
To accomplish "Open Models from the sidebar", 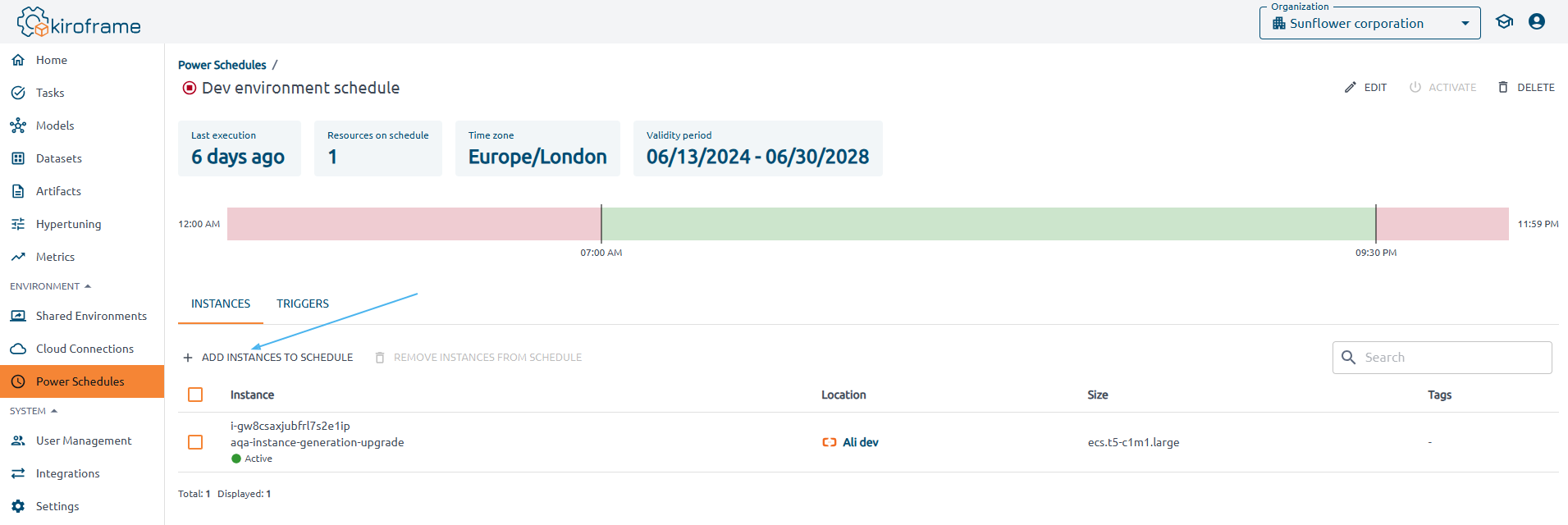I will [x=17, y=126].
